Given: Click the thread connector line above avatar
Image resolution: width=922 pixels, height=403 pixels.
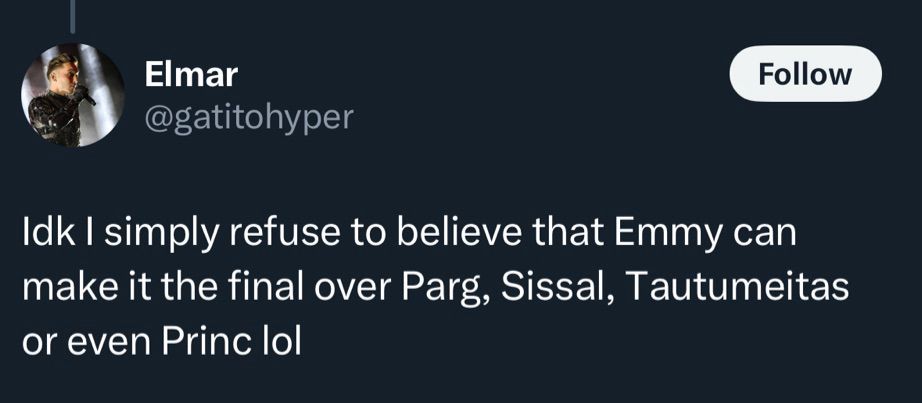Looking at the screenshot, I should [x=72, y=10].
